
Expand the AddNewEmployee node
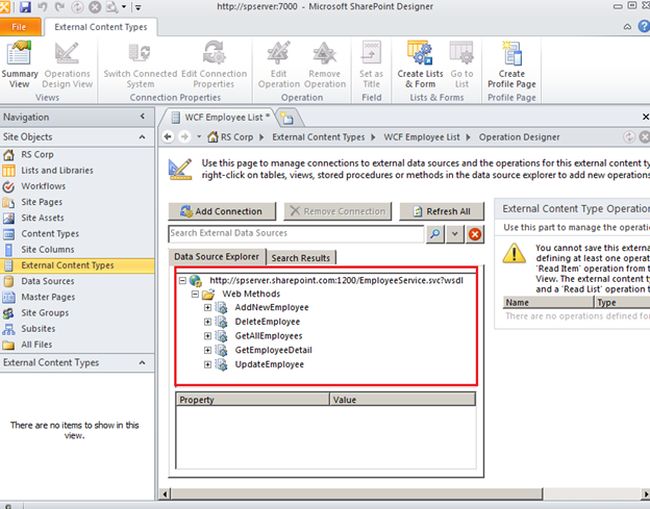pos(208,308)
